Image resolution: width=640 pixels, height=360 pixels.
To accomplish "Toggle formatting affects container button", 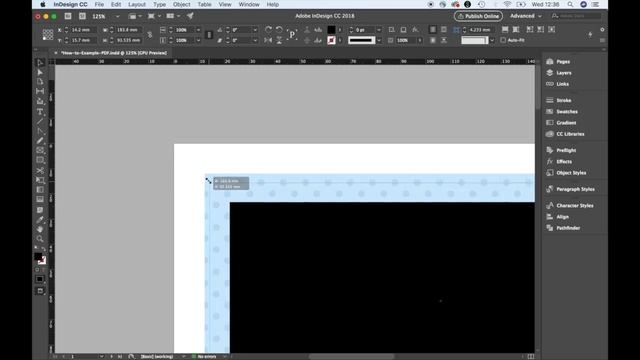I will click(37, 270).
